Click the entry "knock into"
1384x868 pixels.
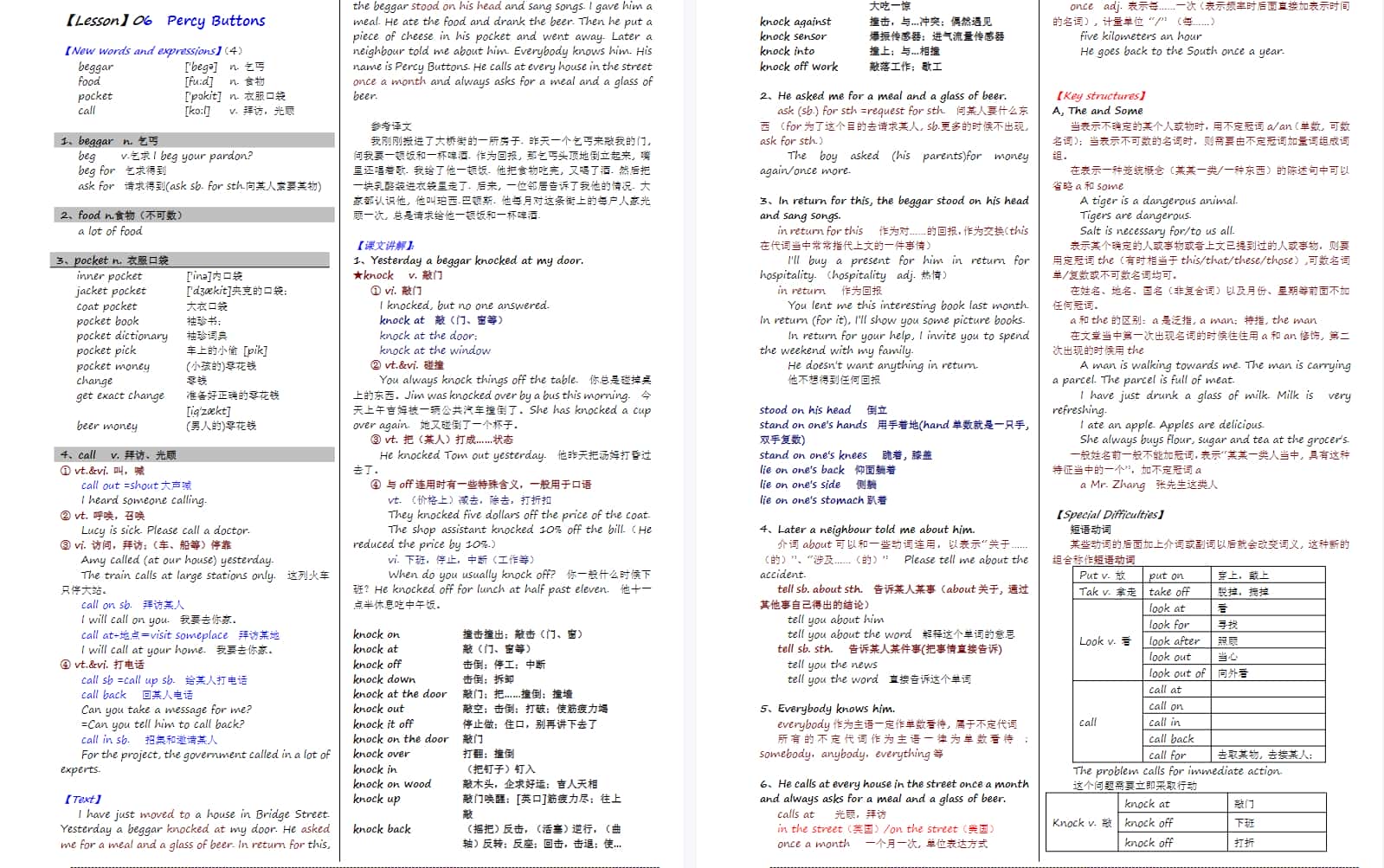787,51
